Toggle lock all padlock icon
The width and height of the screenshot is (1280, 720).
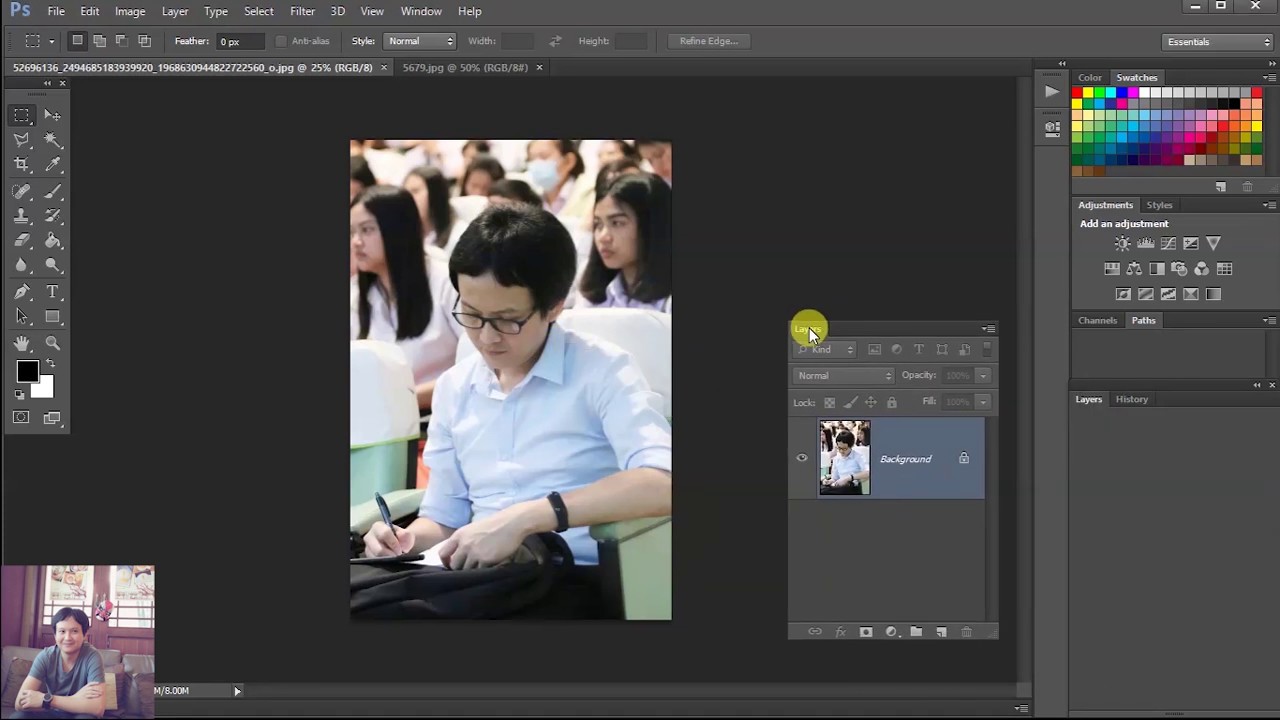[892, 402]
